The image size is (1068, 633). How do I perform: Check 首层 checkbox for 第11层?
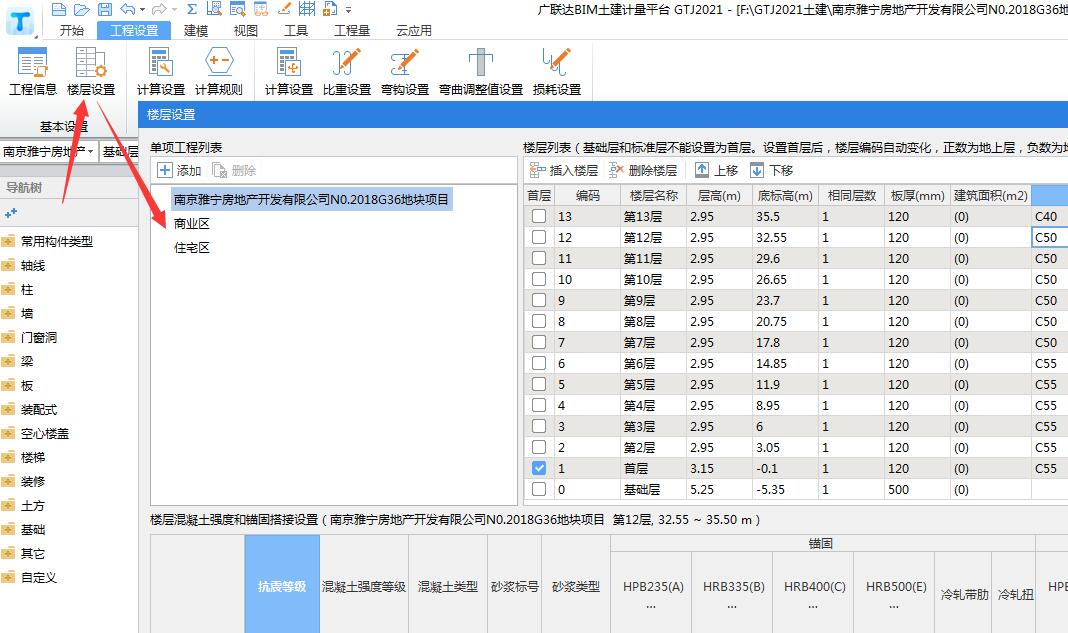[x=539, y=258]
